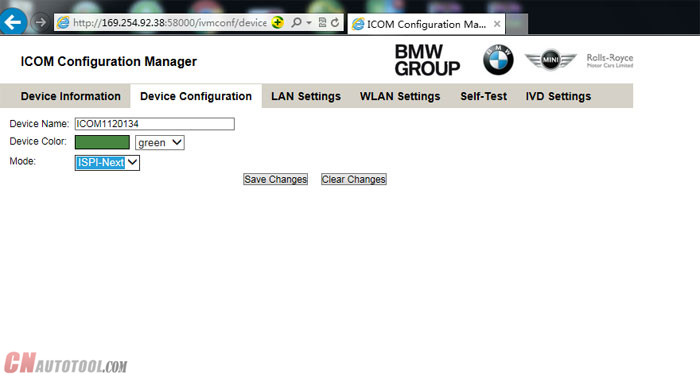700x379 pixels.
Task: Open the Device Information tab
Action: (x=71, y=96)
